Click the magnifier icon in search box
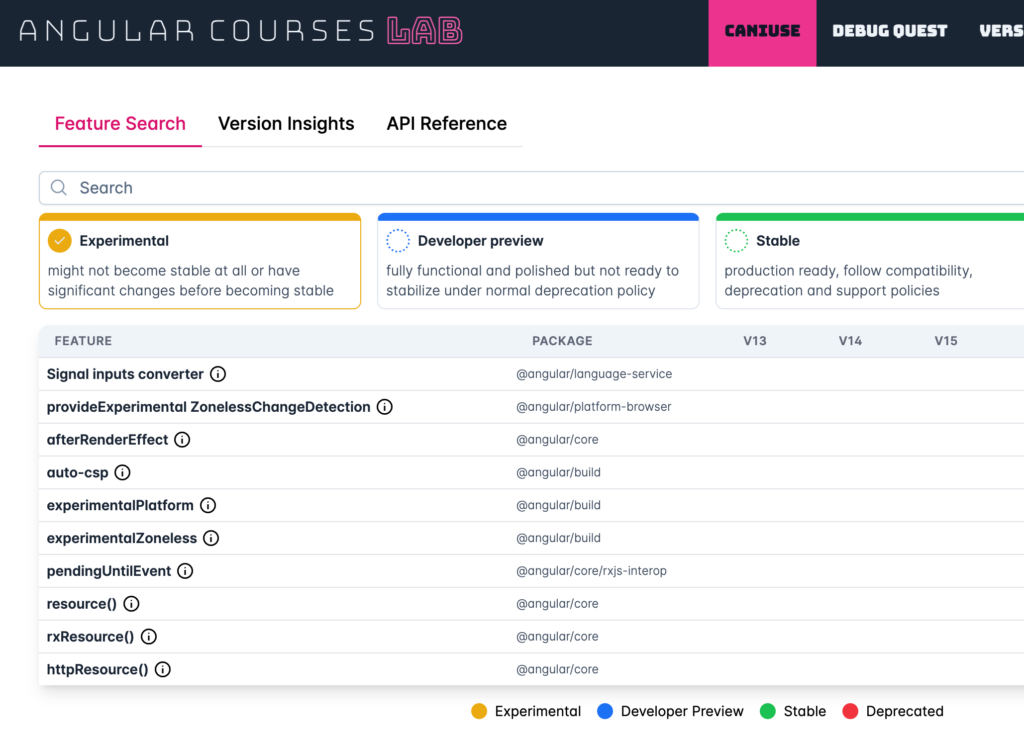The height and width of the screenshot is (737, 1024). pyautogui.click(x=59, y=188)
